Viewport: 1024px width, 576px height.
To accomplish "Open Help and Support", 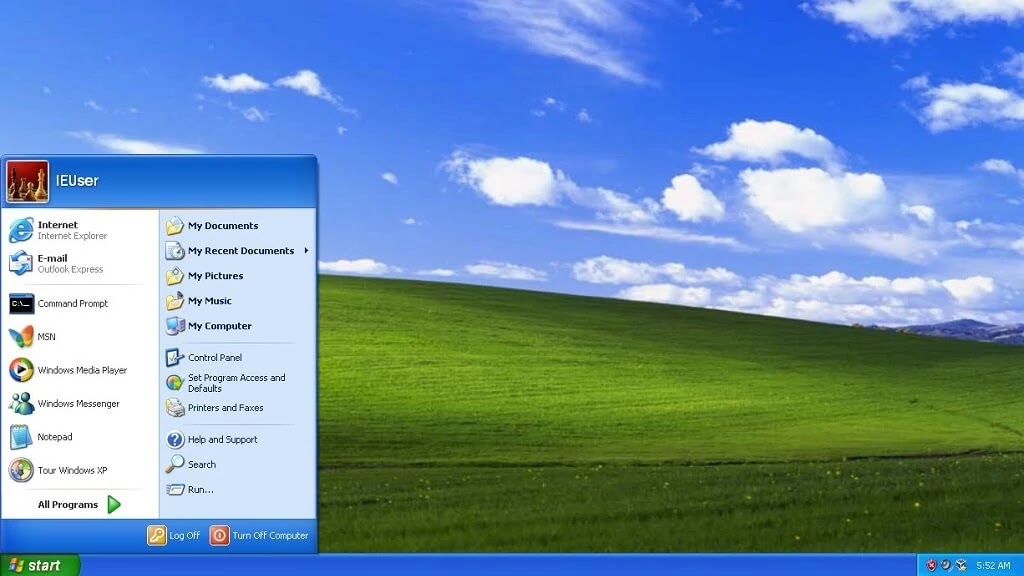I will [x=222, y=439].
